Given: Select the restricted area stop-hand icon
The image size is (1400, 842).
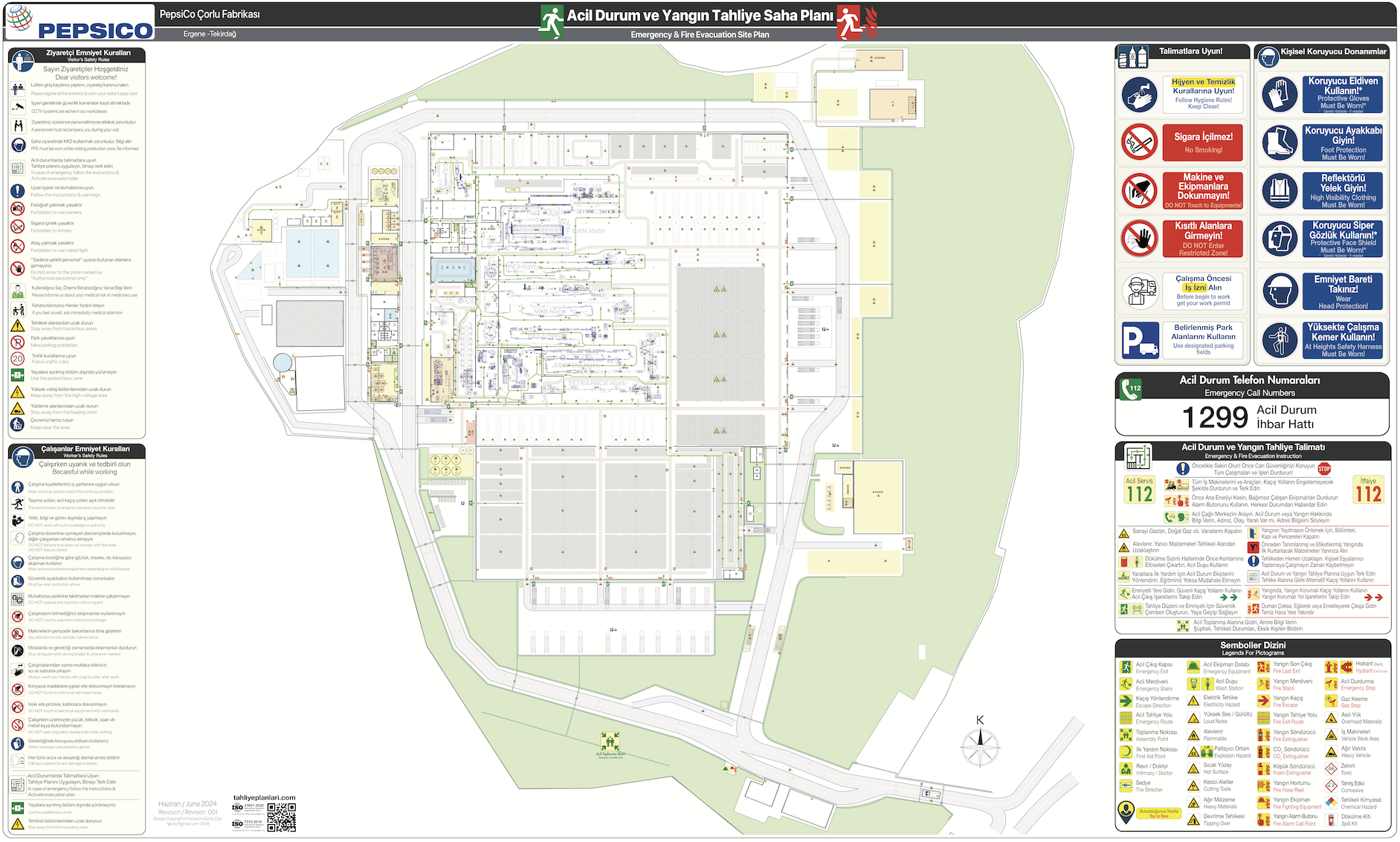Looking at the screenshot, I should 1139,239.
